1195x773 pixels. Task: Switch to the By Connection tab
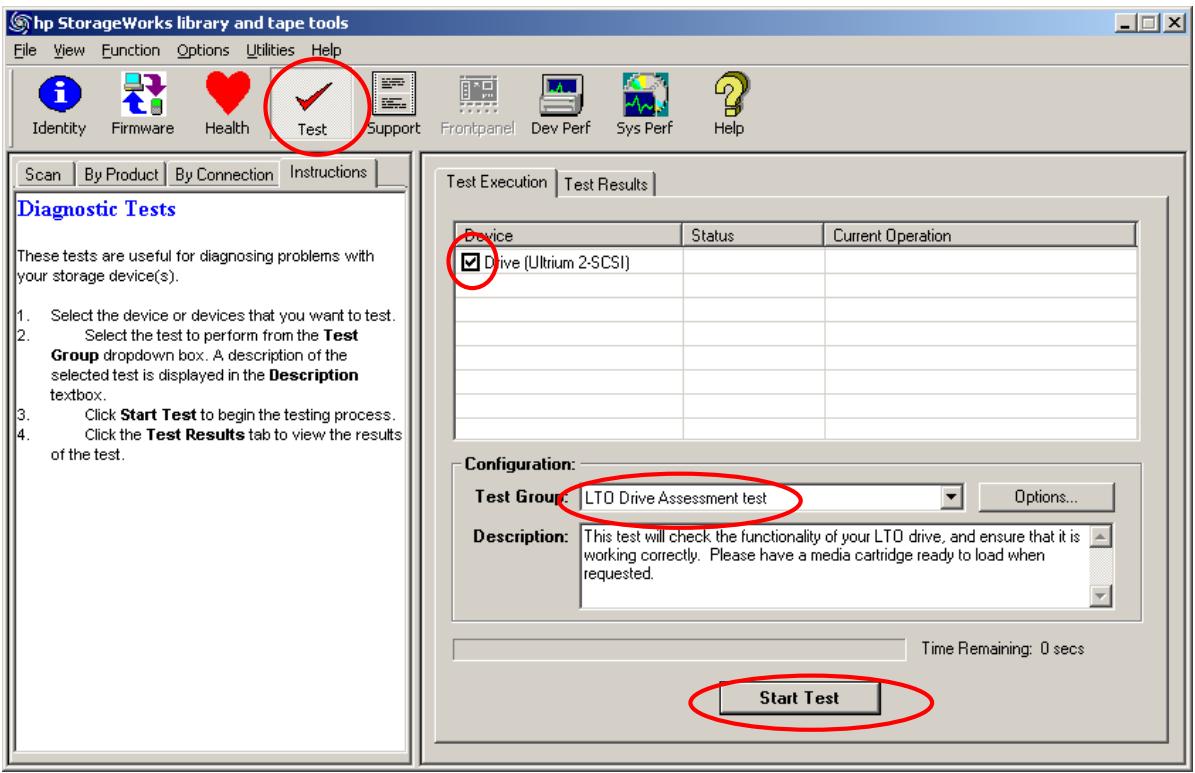[x=224, y=175]
